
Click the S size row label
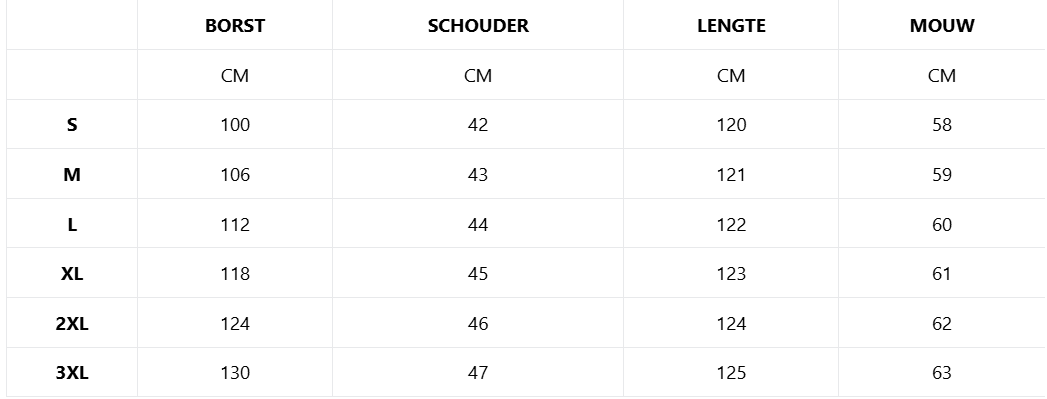coord(72,125)
